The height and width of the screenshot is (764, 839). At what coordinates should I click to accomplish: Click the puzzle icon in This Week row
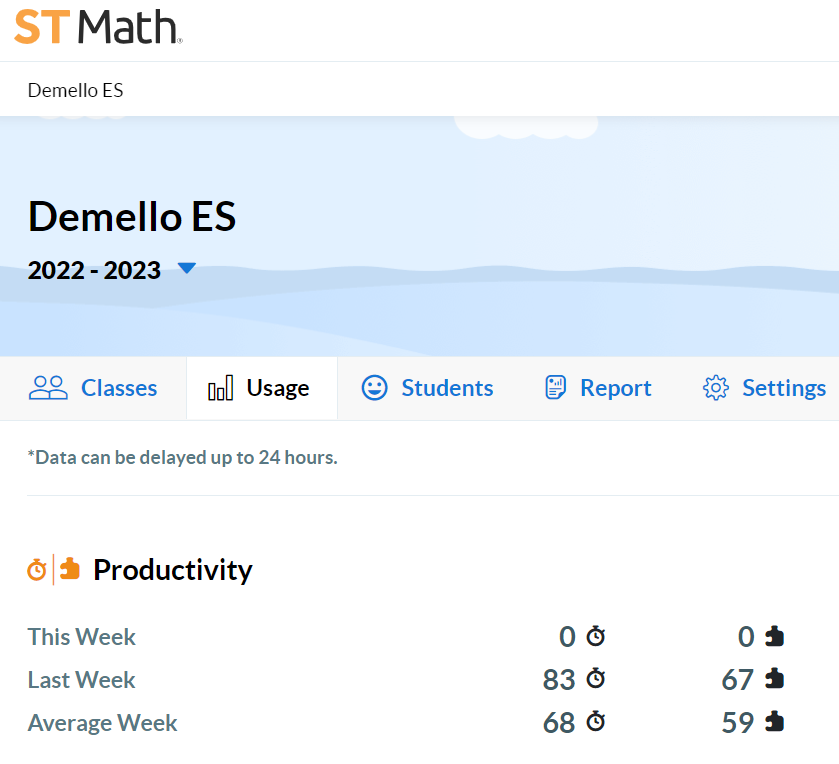click(774, 636)
